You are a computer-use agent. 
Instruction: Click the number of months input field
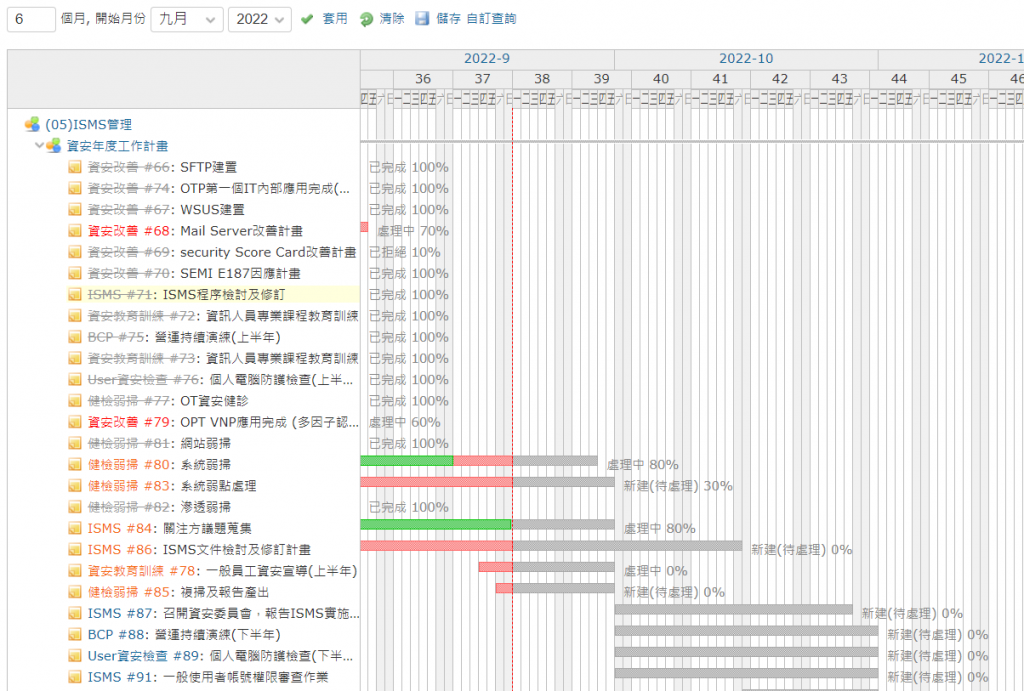30,19
